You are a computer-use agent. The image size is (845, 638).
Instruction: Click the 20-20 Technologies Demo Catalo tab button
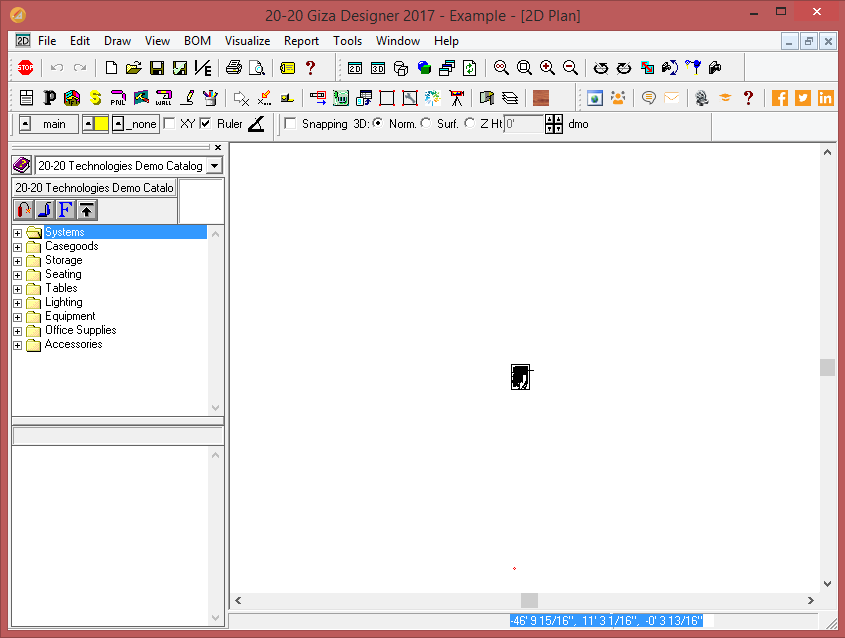[x=94, y=188]
